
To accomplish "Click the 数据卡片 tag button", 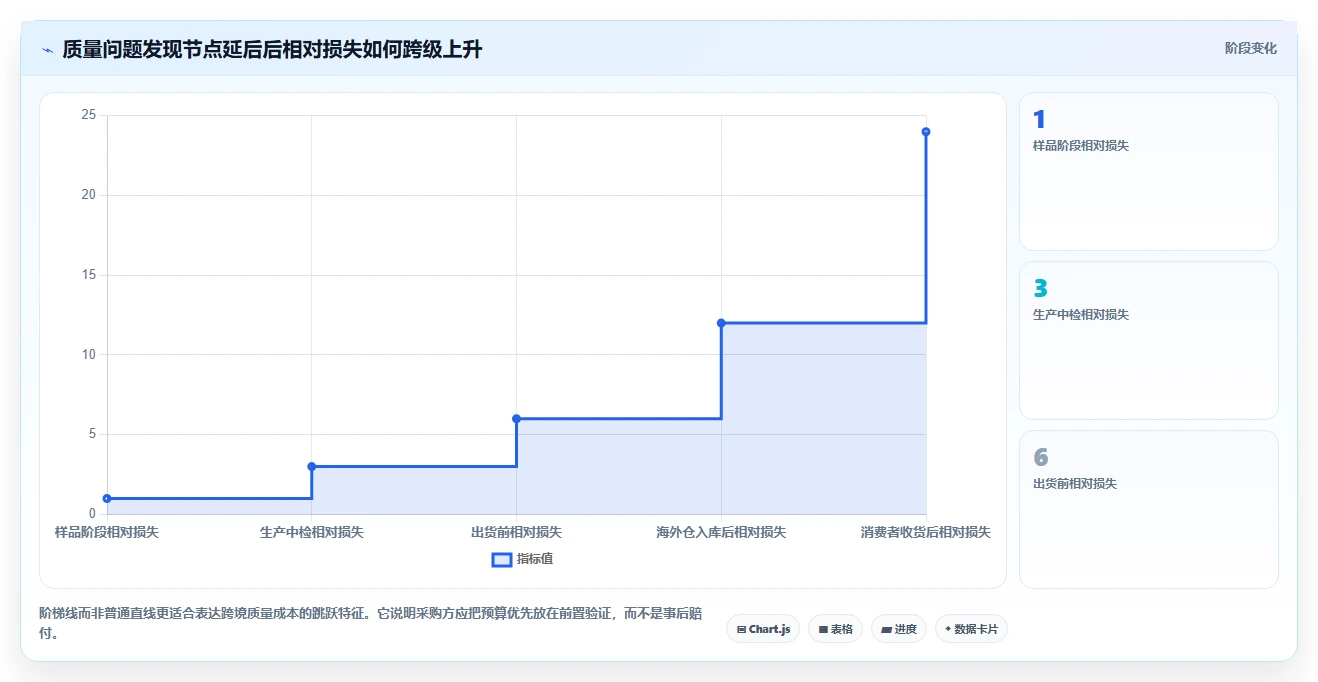I will click(971, 629).
